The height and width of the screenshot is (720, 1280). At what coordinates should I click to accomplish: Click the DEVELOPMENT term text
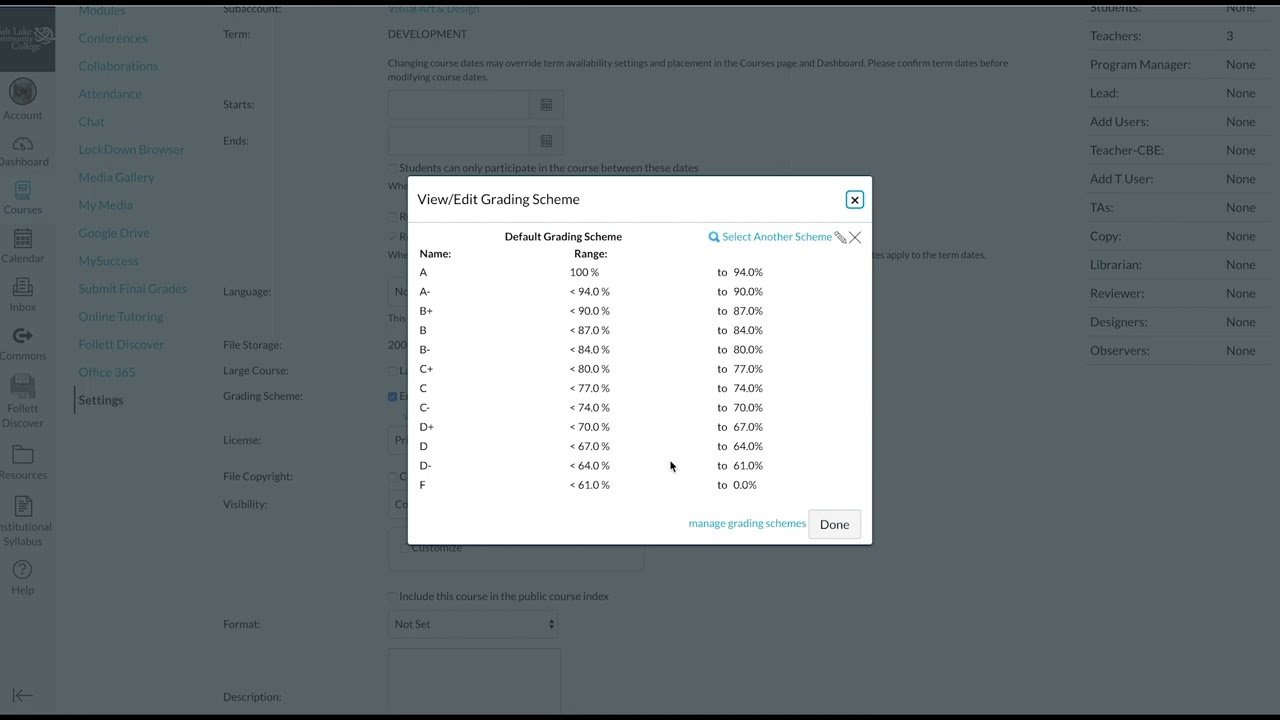point(427,34)
